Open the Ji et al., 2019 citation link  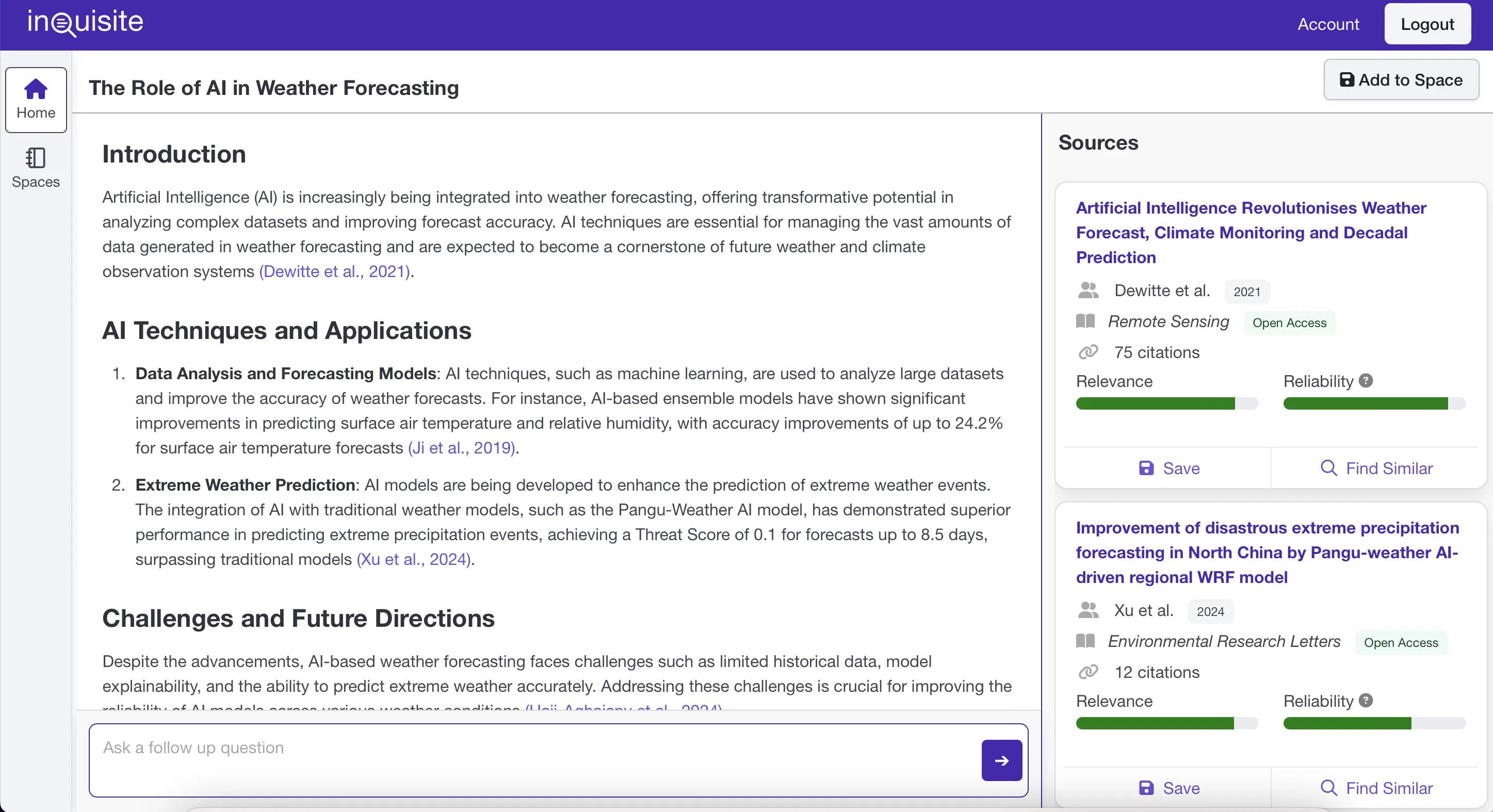tap(462, 447)
